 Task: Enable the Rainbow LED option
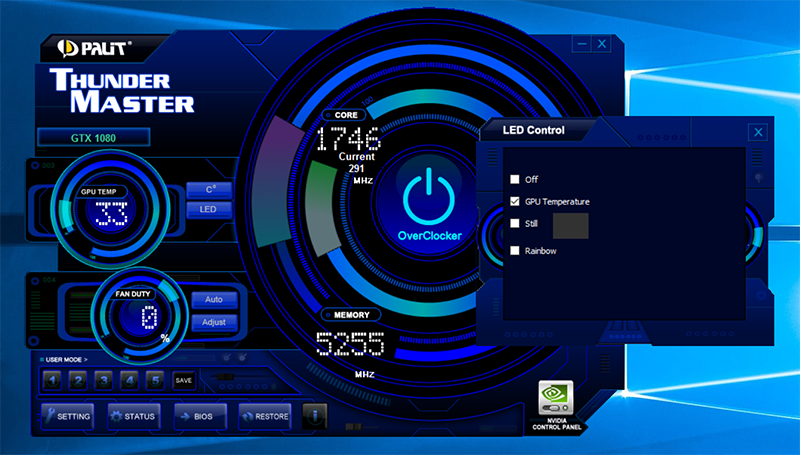click(515, 250)
